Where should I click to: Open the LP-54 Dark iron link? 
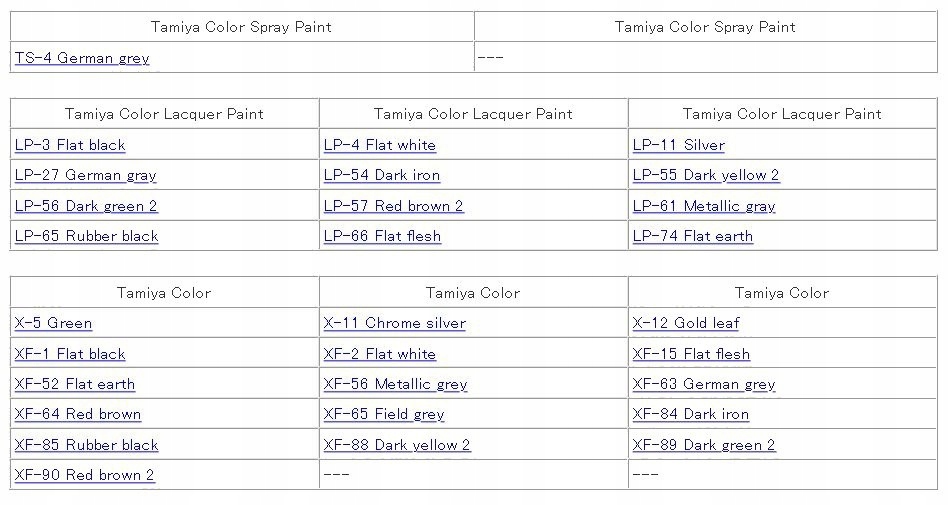(382, 175)
